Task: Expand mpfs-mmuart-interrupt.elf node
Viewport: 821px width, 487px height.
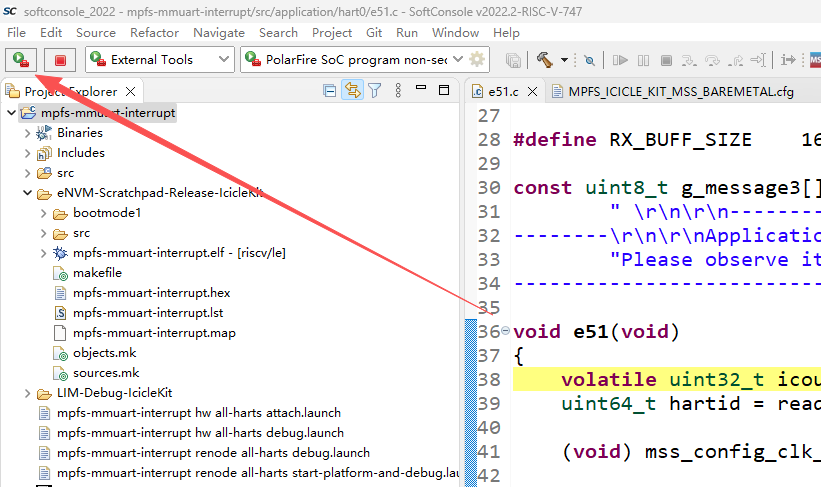Action: 43,253
